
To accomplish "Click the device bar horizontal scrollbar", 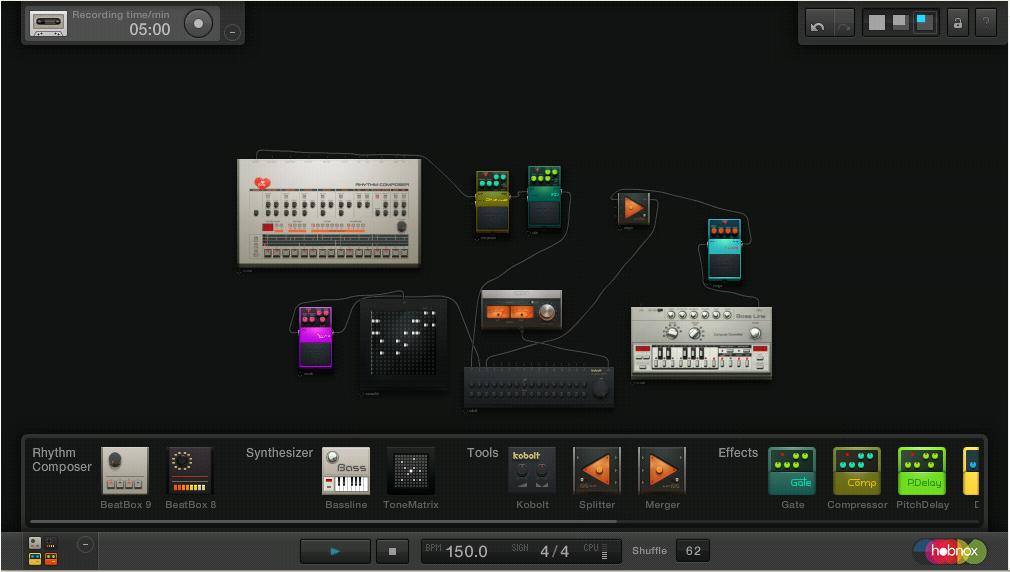I will [323, 521].
